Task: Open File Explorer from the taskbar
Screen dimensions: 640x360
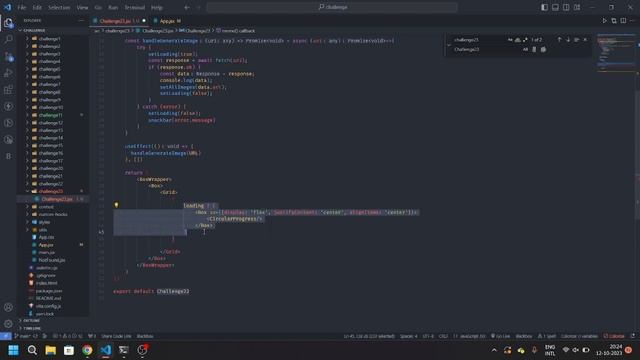Action: (x=50, y=350)
